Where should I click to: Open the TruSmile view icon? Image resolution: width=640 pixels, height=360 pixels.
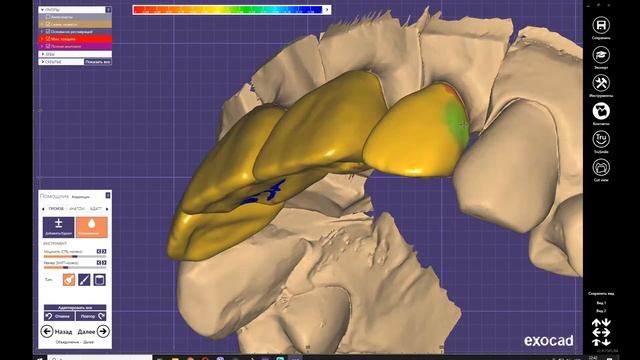tap(601, 139)
